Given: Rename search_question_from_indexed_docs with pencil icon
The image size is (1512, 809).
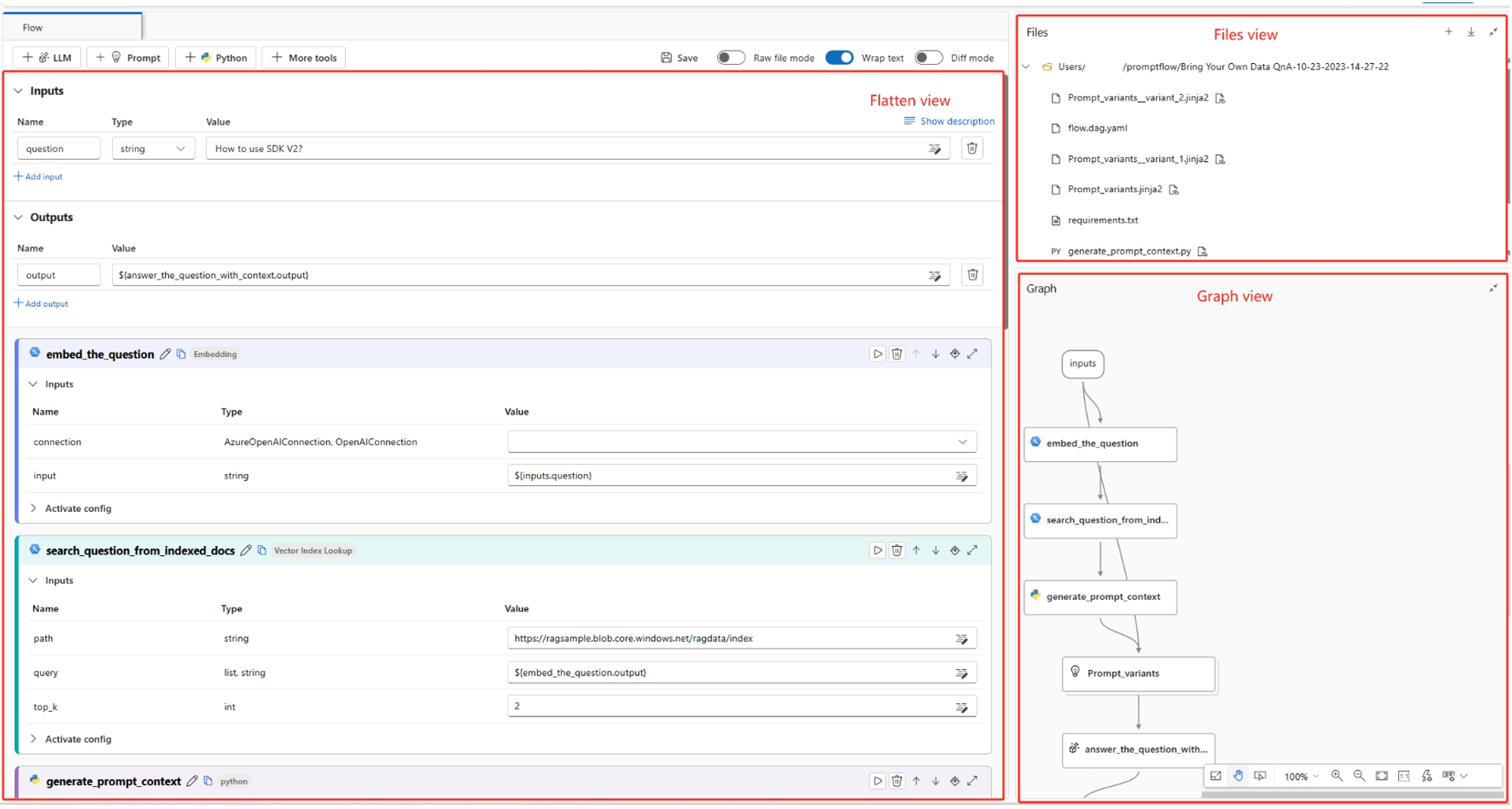Looking at the screenshot, I should pos(246,551).
